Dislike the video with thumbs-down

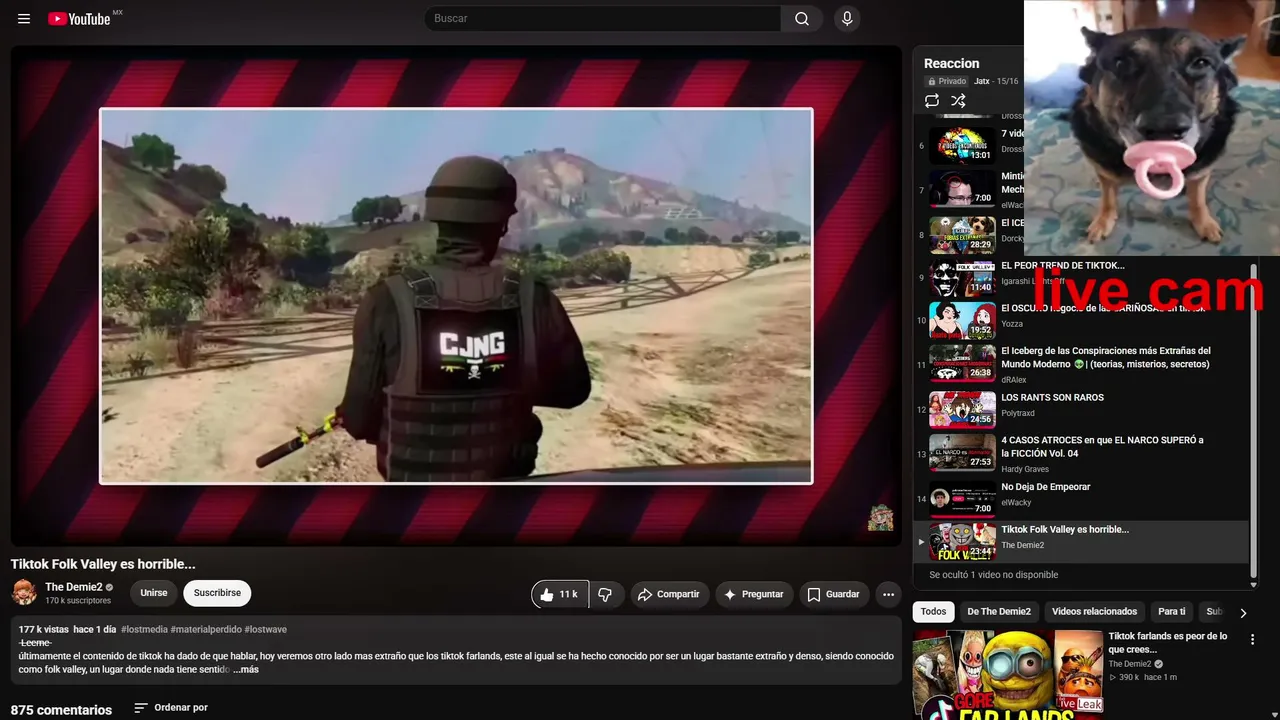click(x=605, y=594)
